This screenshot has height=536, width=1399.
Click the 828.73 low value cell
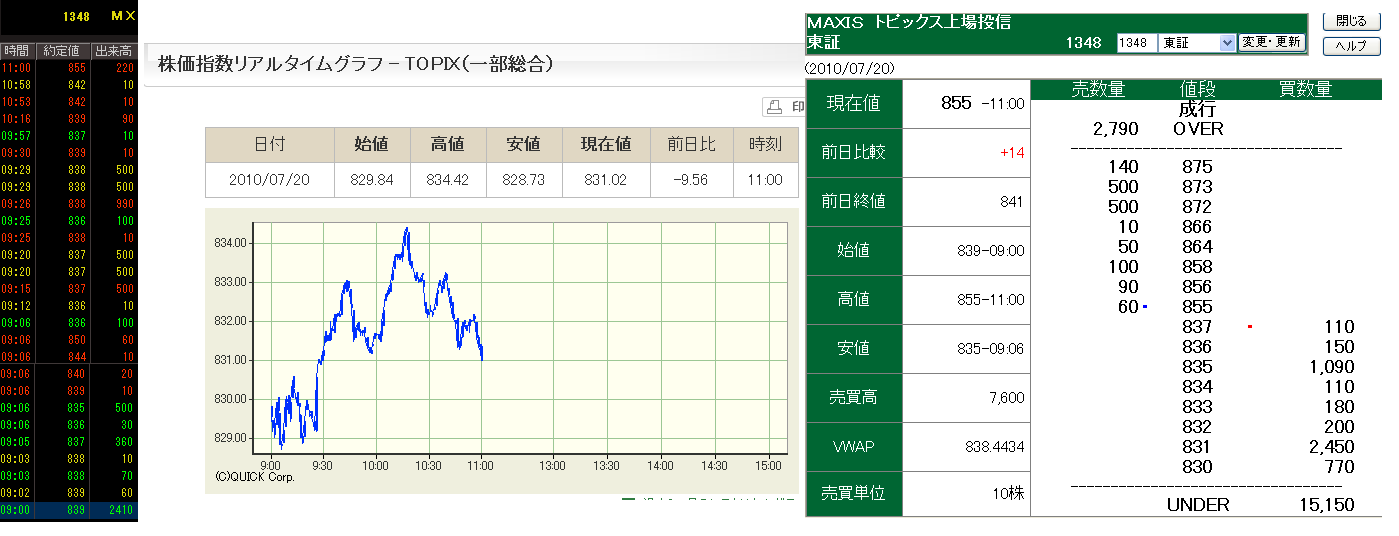point(523,180)
